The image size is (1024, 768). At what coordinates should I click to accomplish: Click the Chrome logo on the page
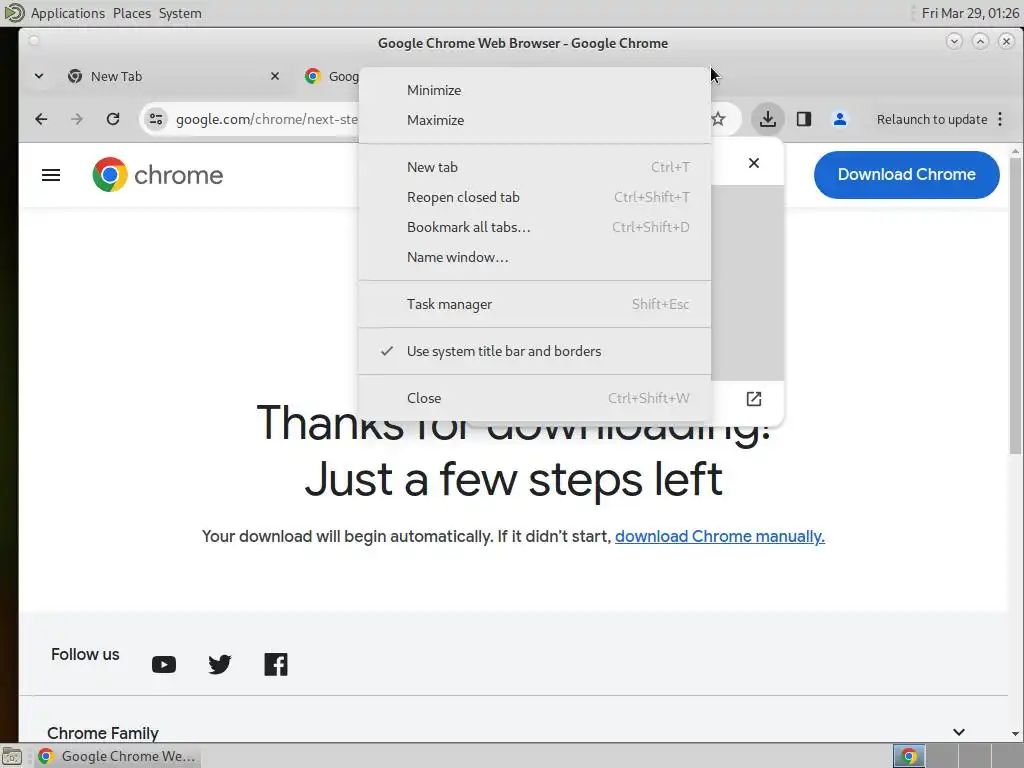click(x=158, y=174)
